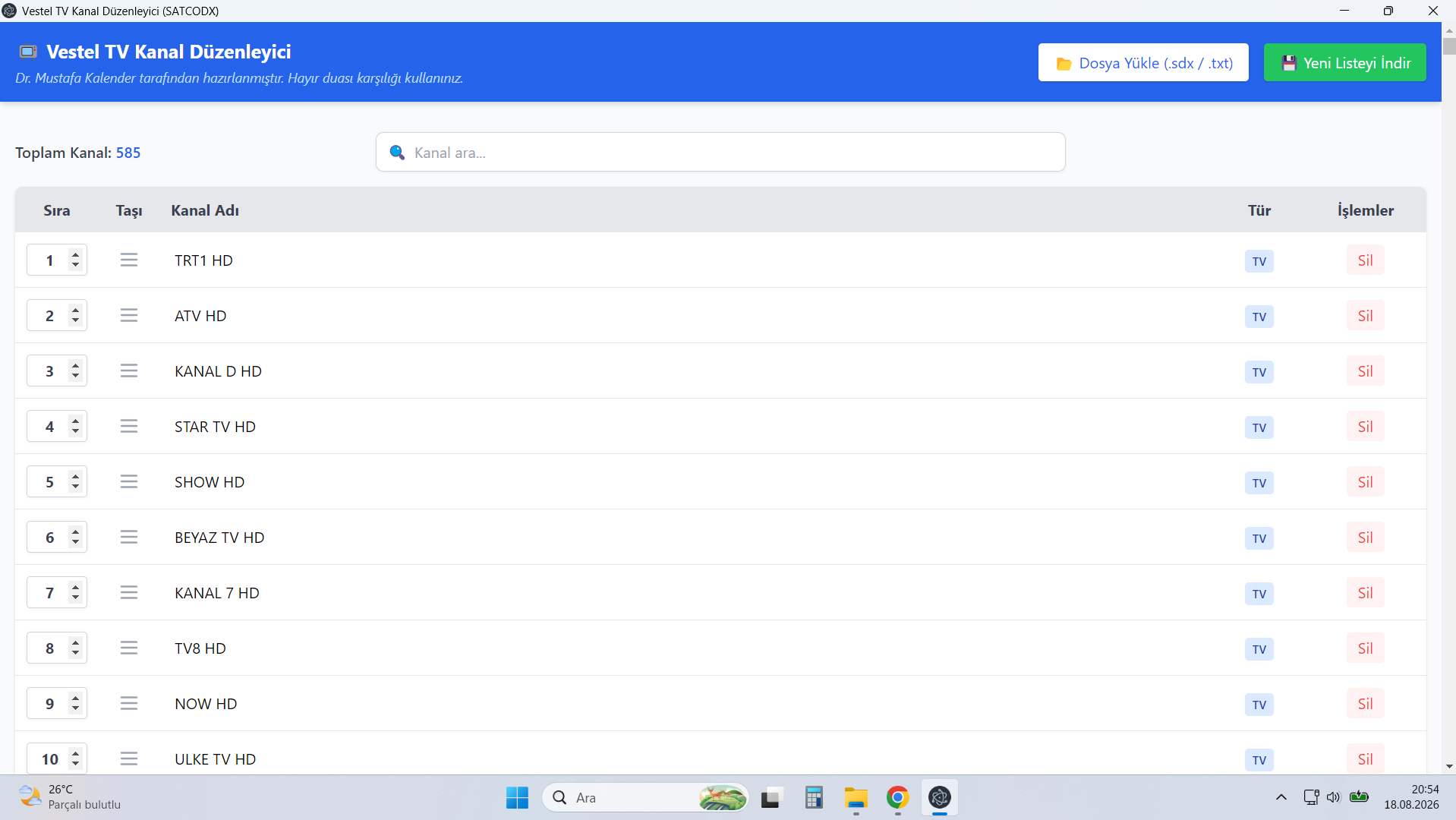Click the Toplam Kanal count 585
1456x820 pixels.
pyautogui.click(x=128, y=153)
